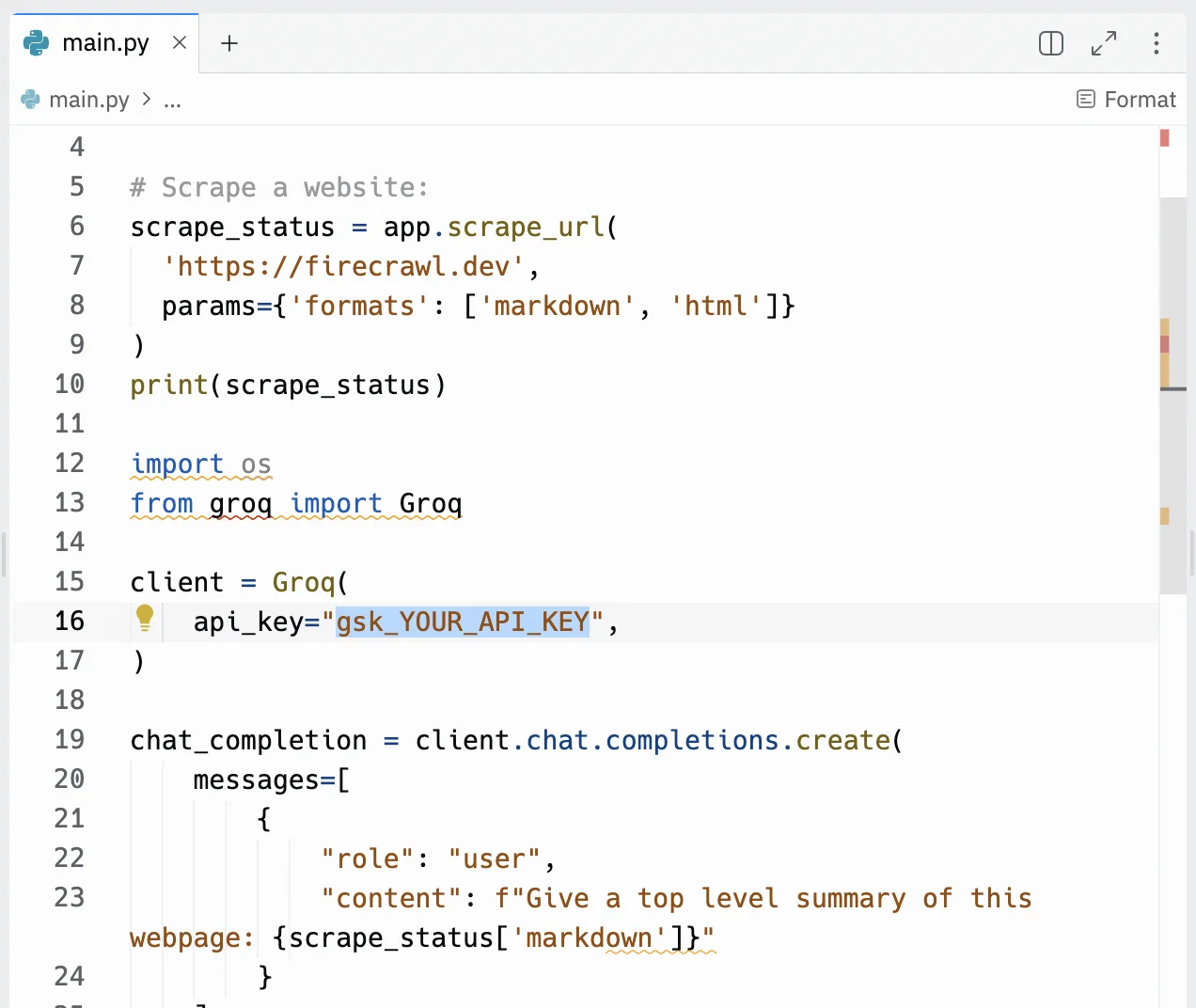Open the three-dot more options menu
Image resolution: width=1196 pixels, height=1008 pixels.
[1157, 43]
